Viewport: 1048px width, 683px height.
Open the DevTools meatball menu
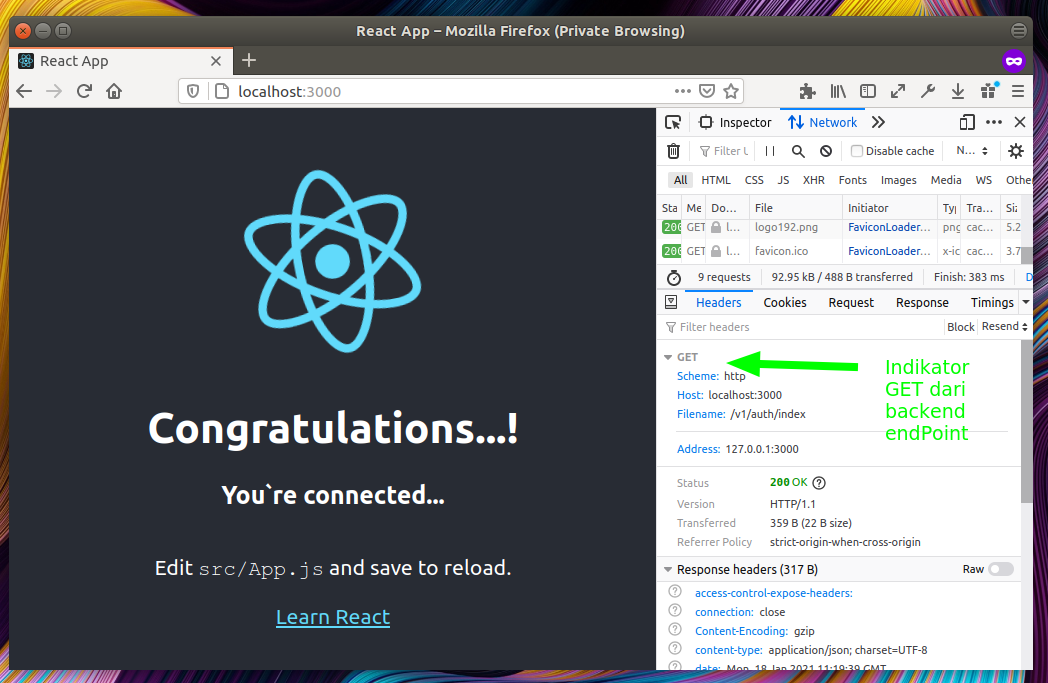point(995,121)
